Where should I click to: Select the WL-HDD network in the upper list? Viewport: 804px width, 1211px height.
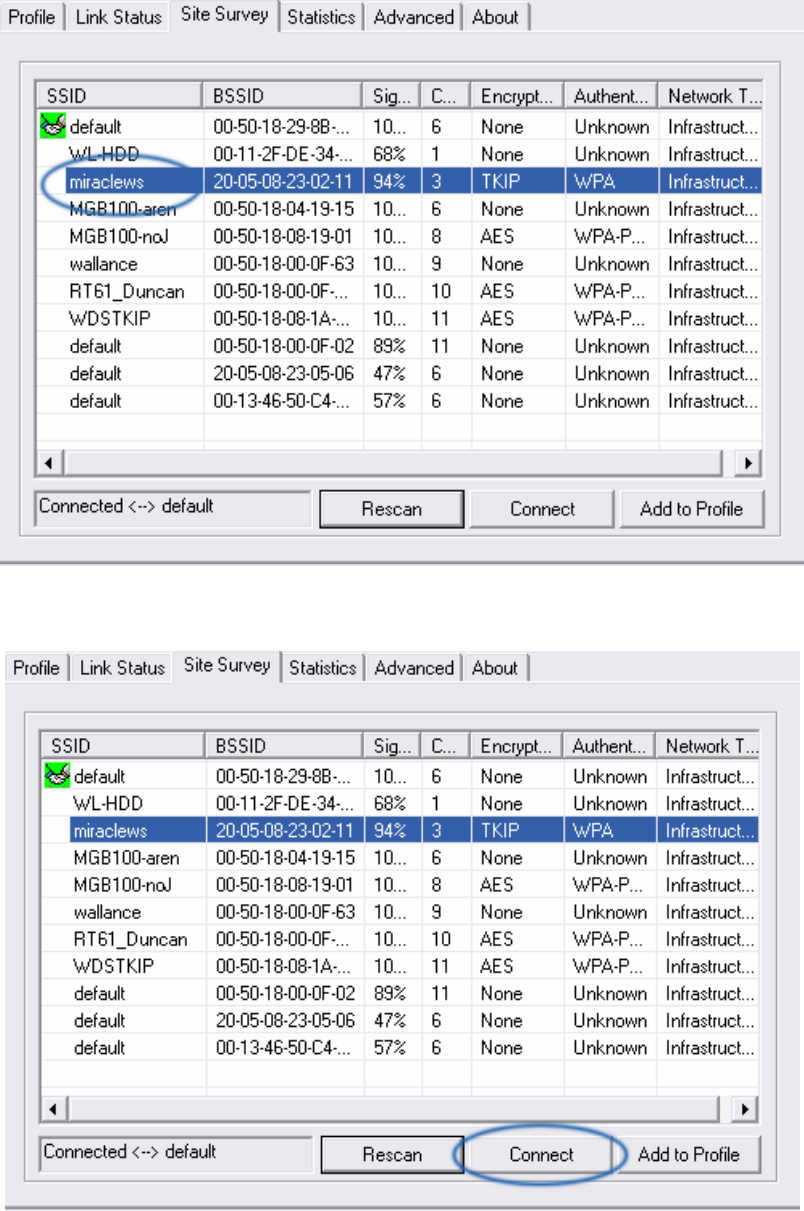(x=104, y=154)
